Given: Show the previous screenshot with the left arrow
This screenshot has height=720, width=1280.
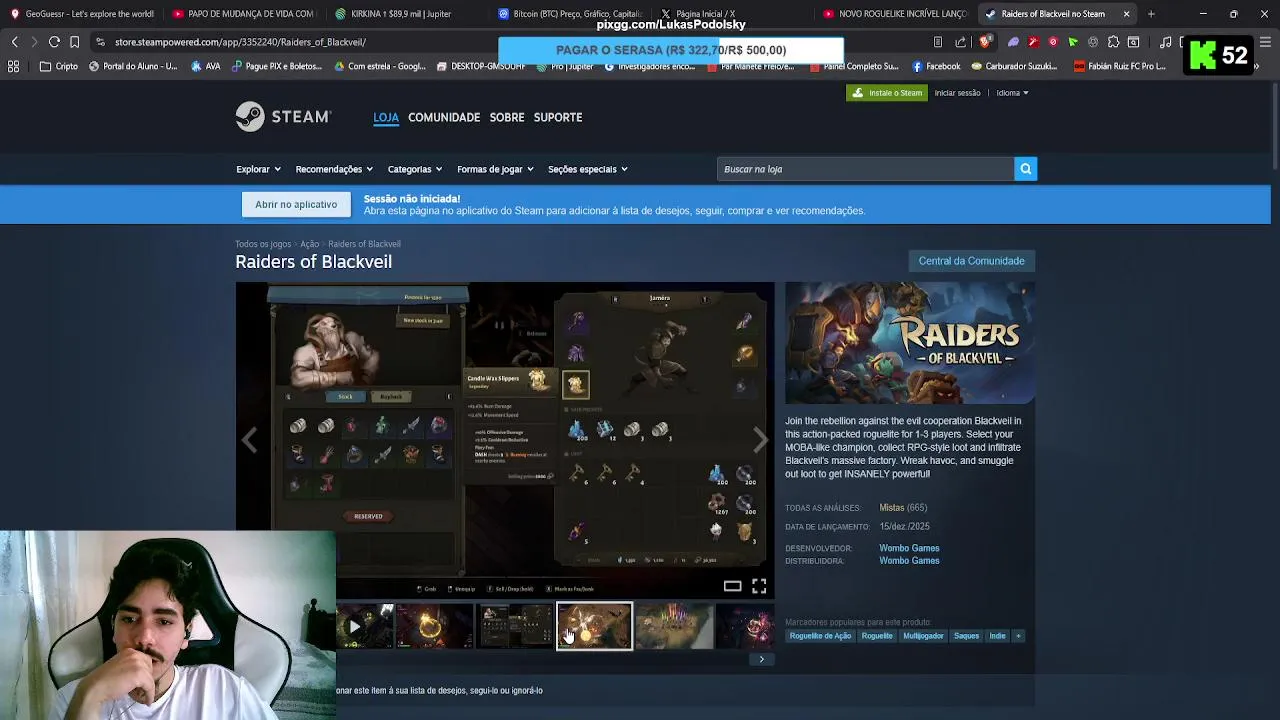Looking at the screenshot, I should click(250, 439).
